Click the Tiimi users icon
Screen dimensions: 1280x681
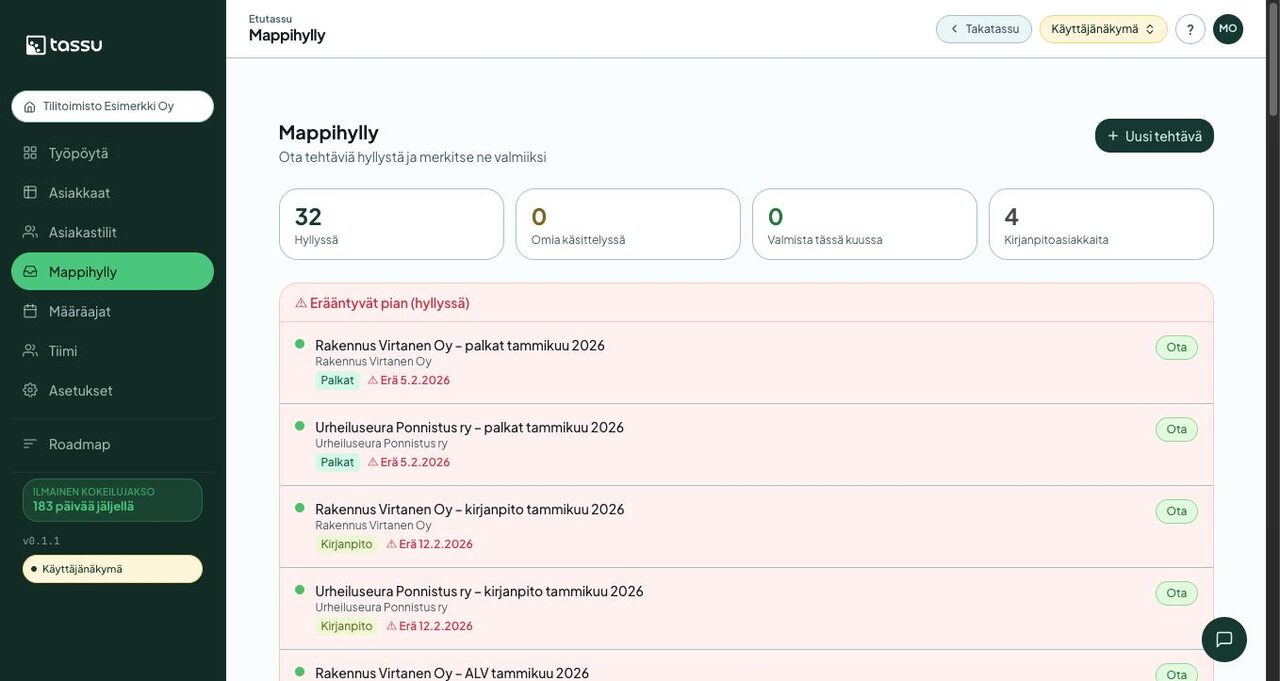(30, 350)
